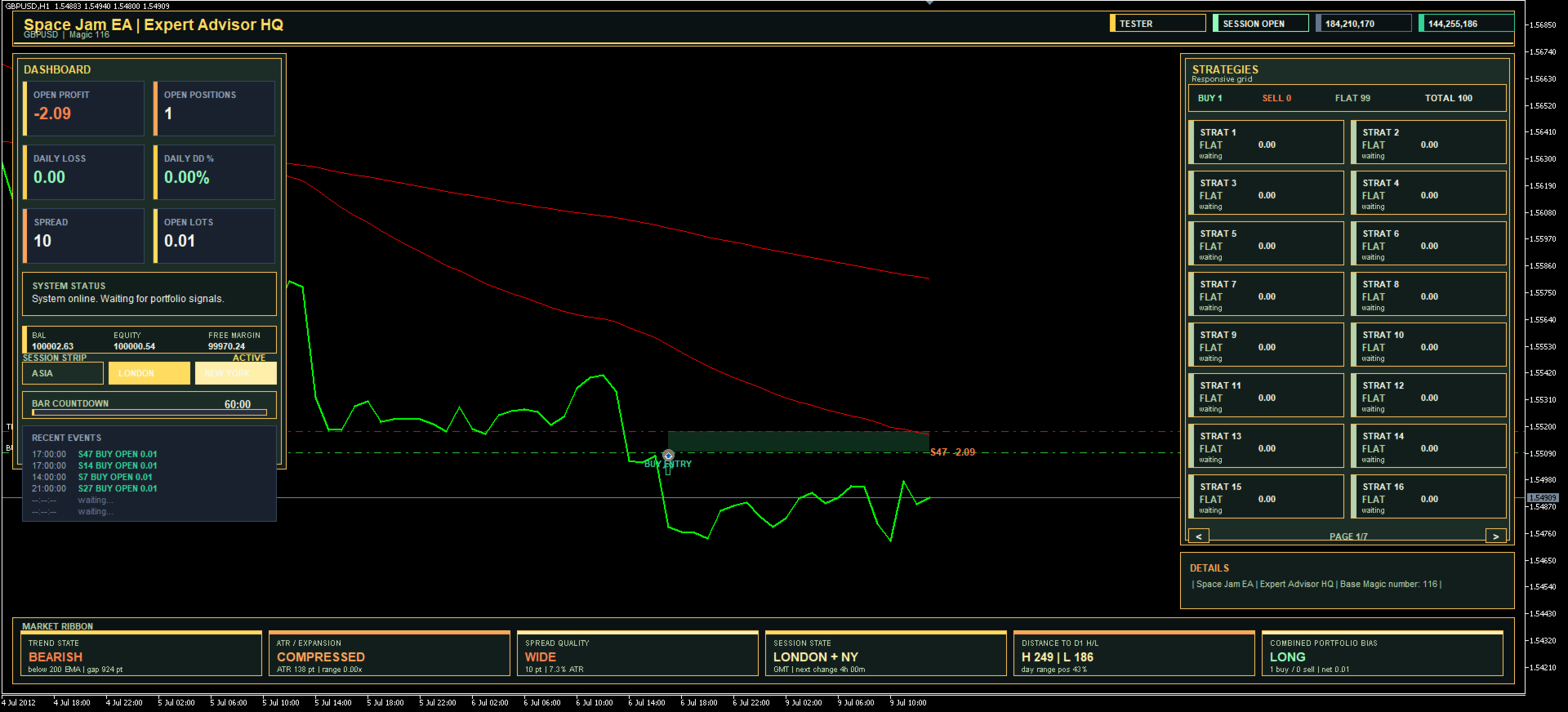Select the STRAT 13 strategy card
1568x712 pixels.
click(x=1267, y=447)
